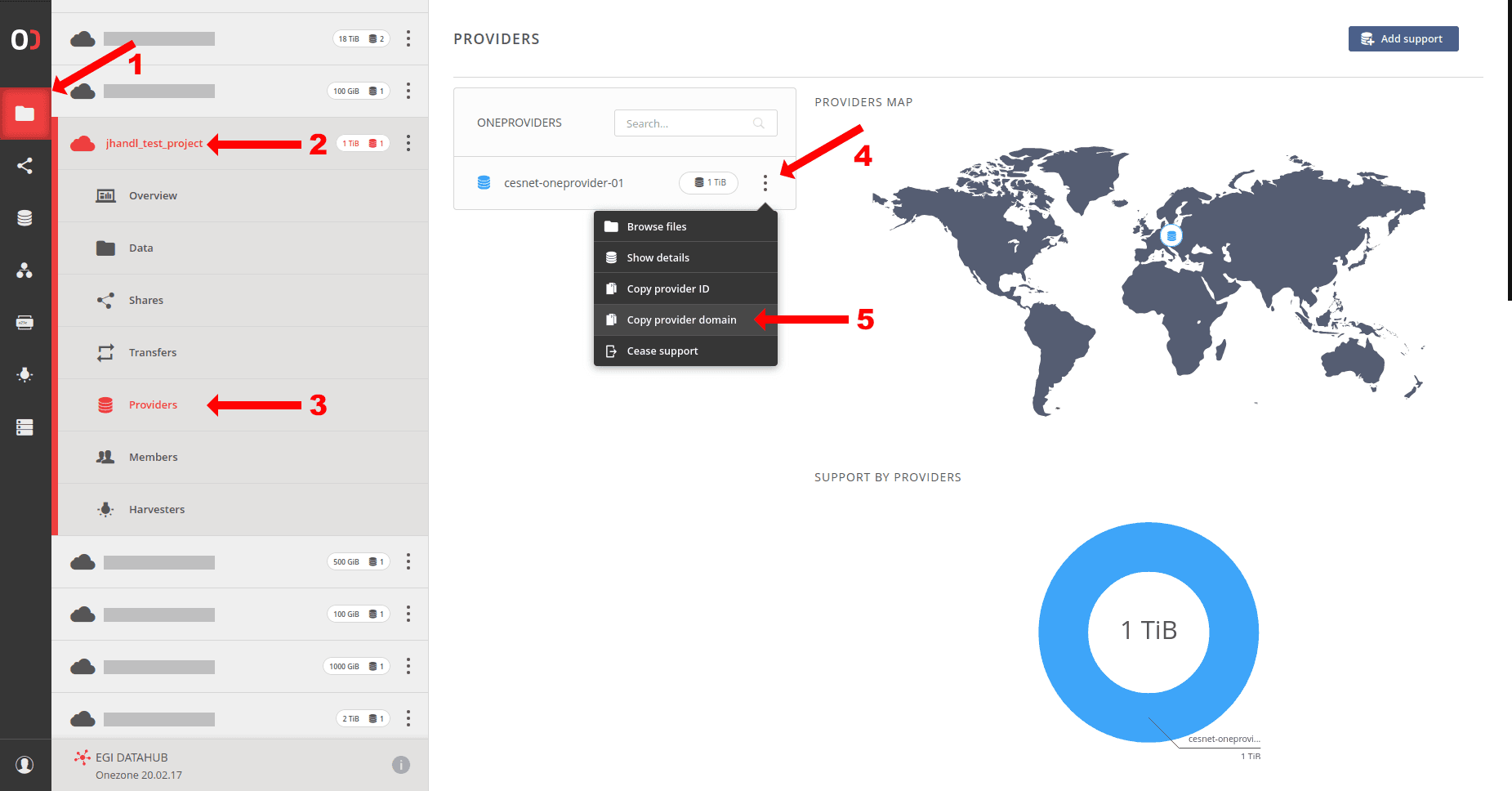Open actions menu for jhandl_test_project space

tap(408, 144)
